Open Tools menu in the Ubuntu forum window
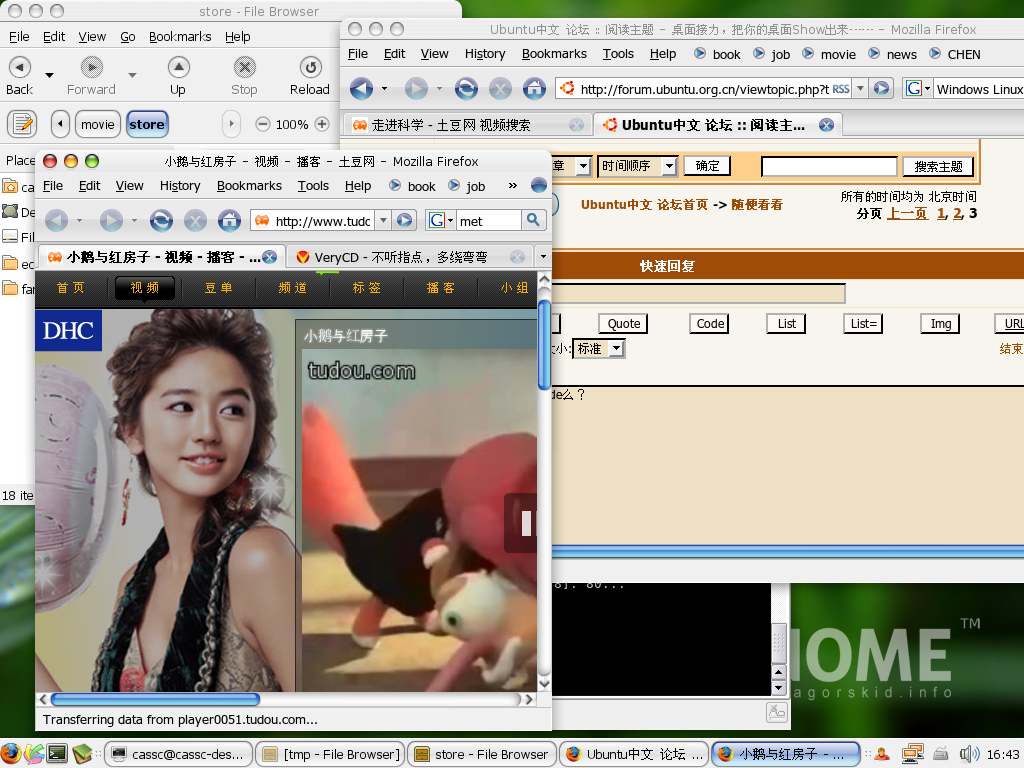Screen dimensions: 1024x768 coord(618,54)
